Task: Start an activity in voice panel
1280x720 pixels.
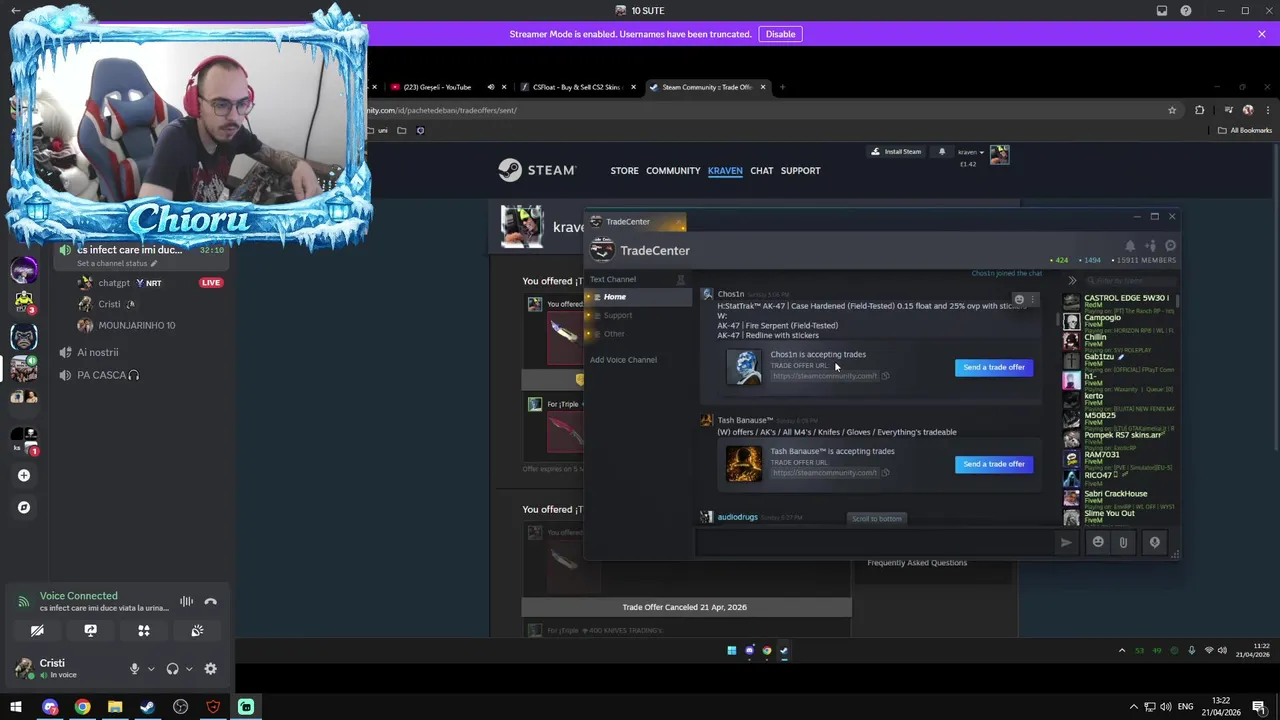Action: point(144,631)
